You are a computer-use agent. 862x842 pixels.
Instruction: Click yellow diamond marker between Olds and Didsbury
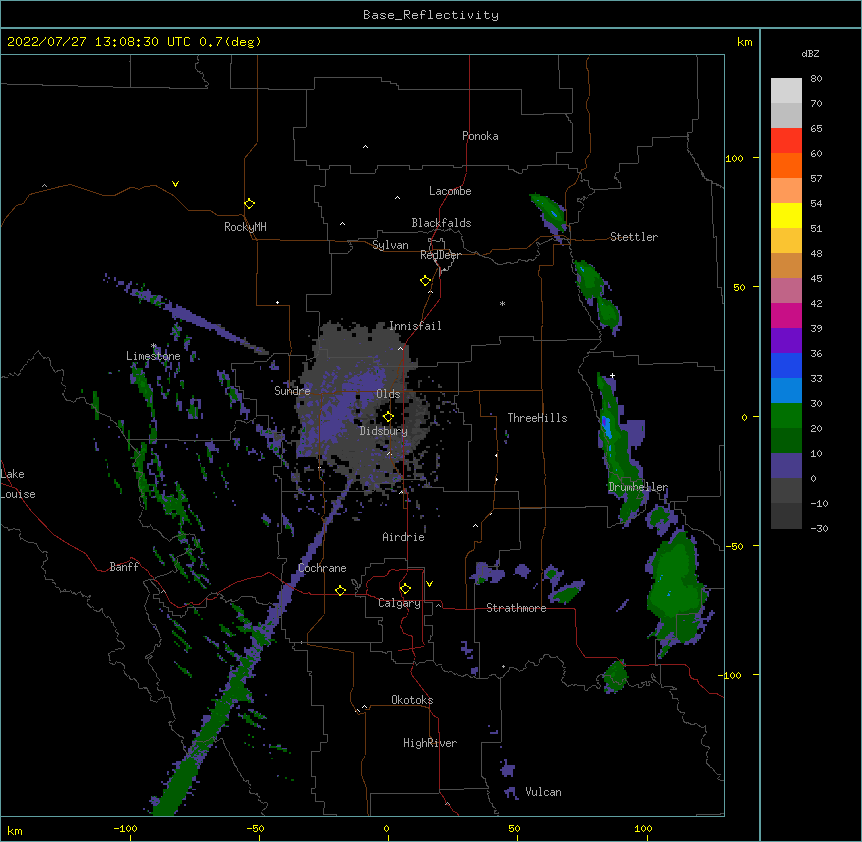tap(388, 417)
